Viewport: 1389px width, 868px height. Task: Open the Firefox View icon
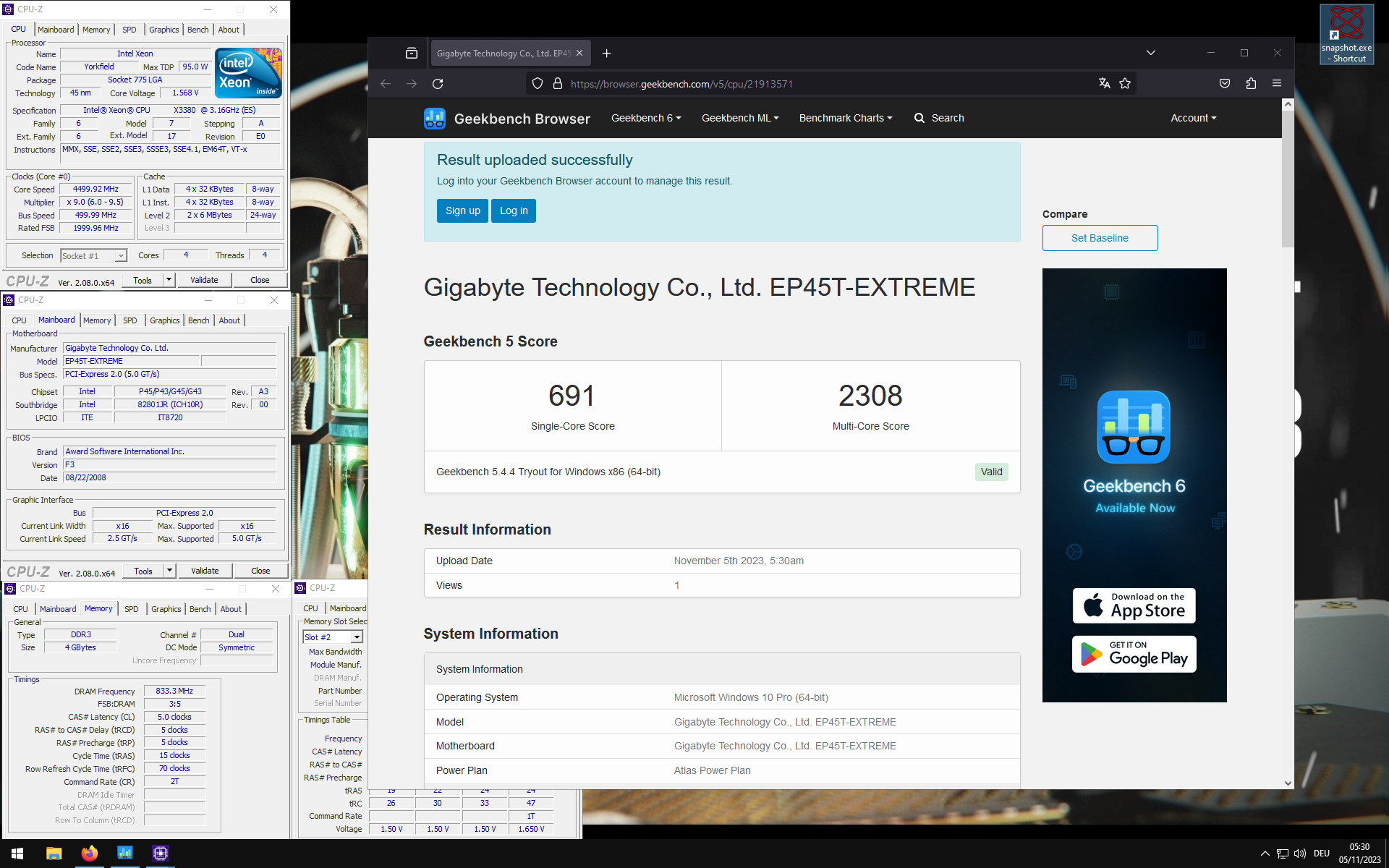point(412,53)
